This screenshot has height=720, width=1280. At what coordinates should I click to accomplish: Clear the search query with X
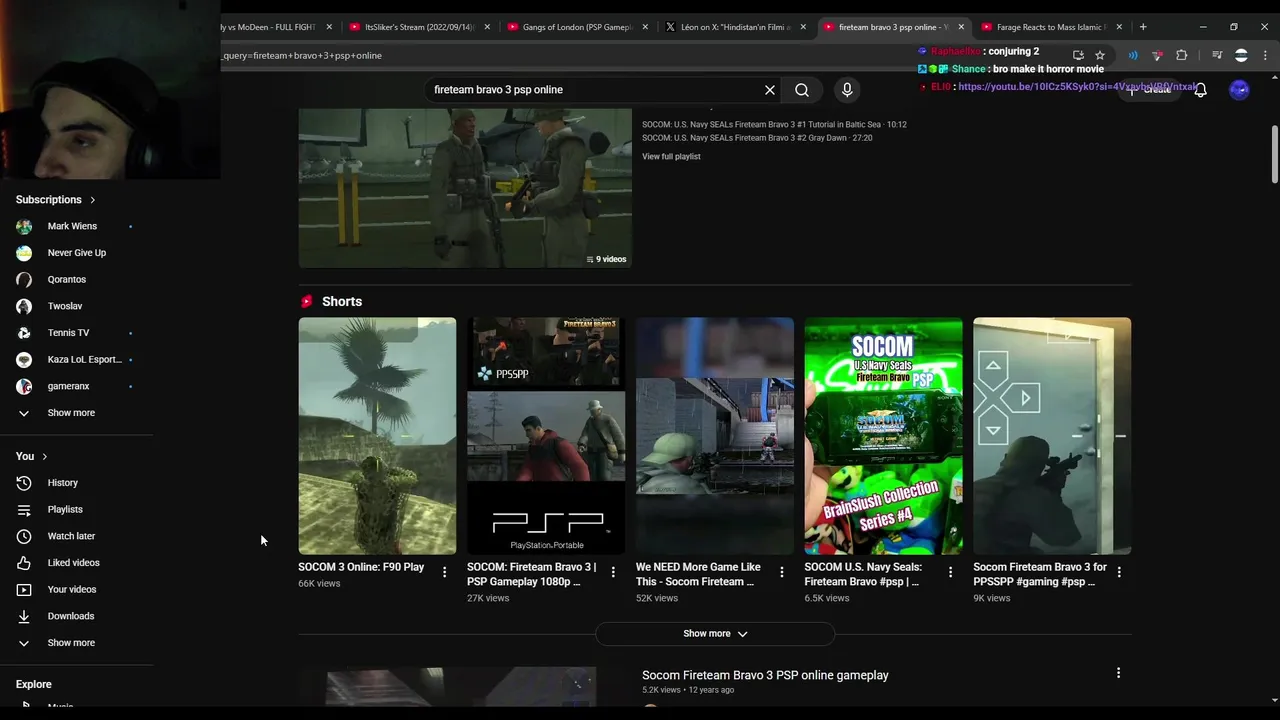[770, 90]
